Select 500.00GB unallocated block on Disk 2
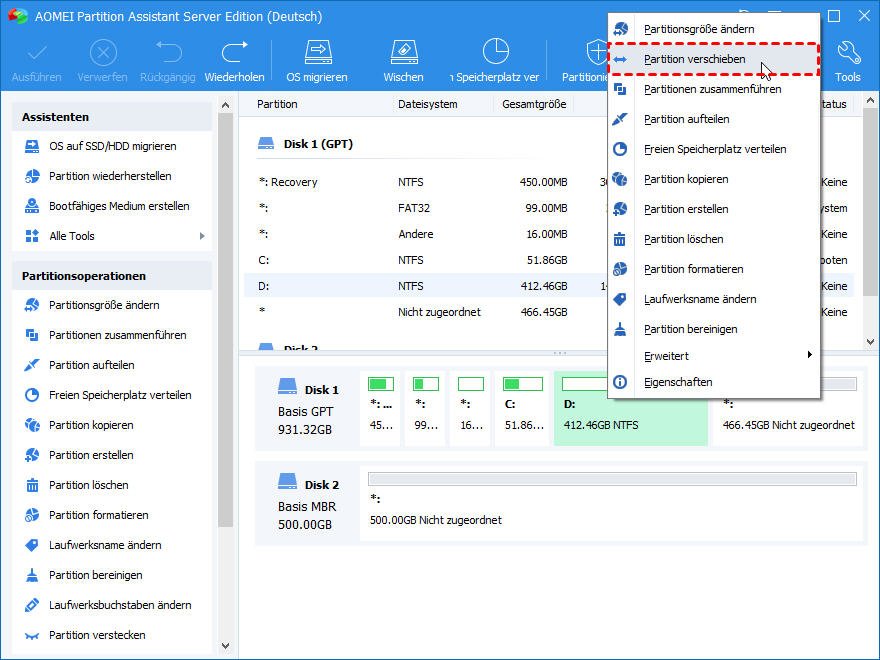 (612, 503)
